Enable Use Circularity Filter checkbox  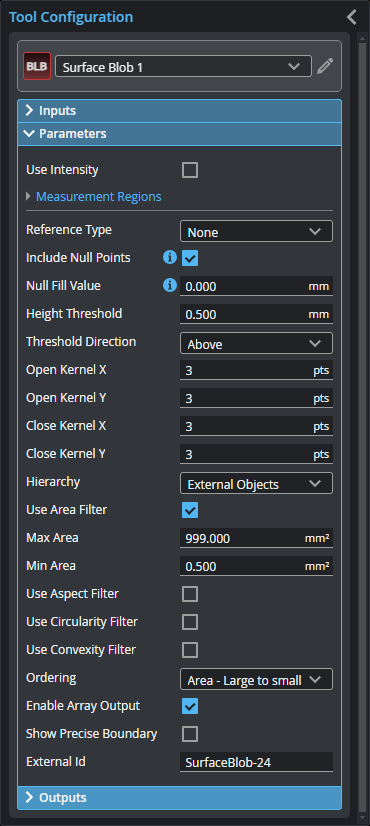190,622
